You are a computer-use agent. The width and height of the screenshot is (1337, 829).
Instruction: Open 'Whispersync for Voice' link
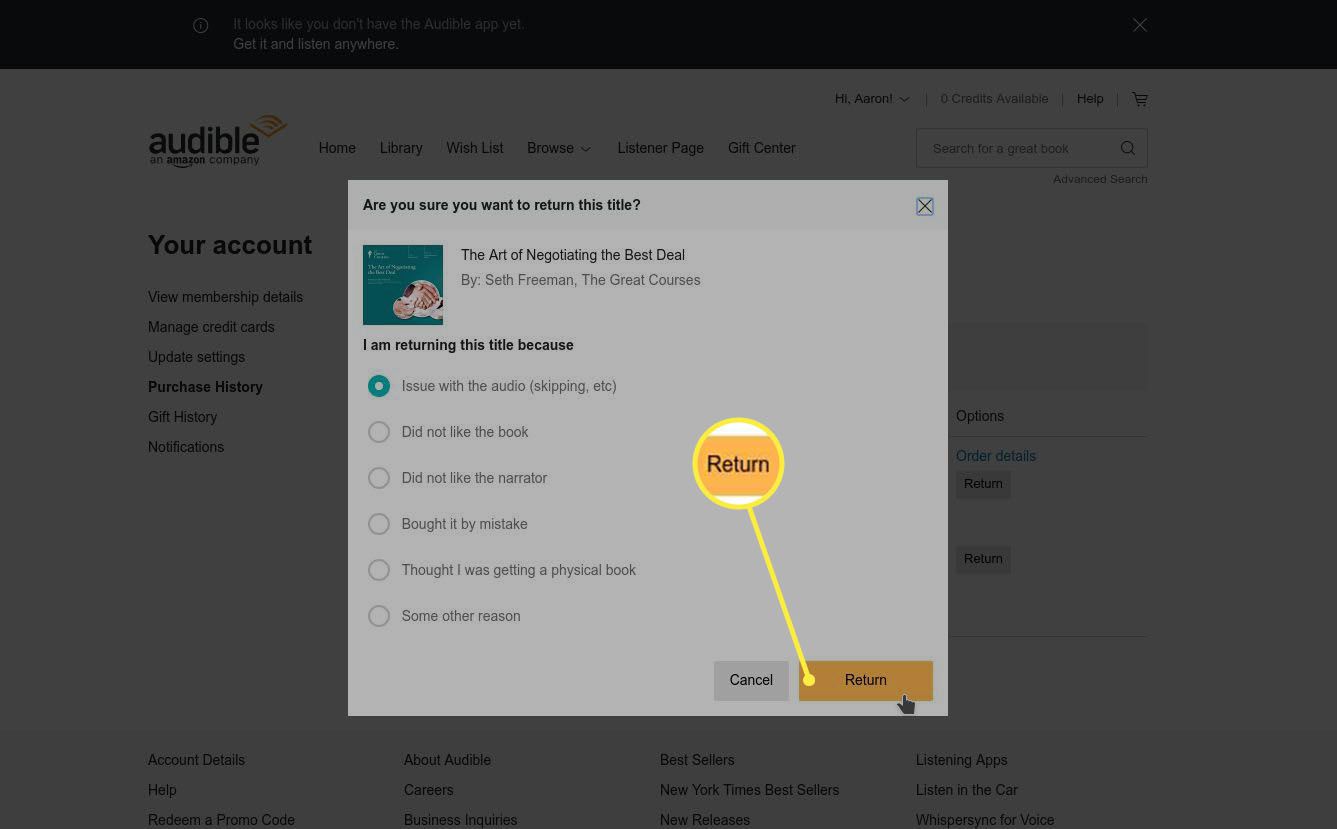click(x=985, y=820)
